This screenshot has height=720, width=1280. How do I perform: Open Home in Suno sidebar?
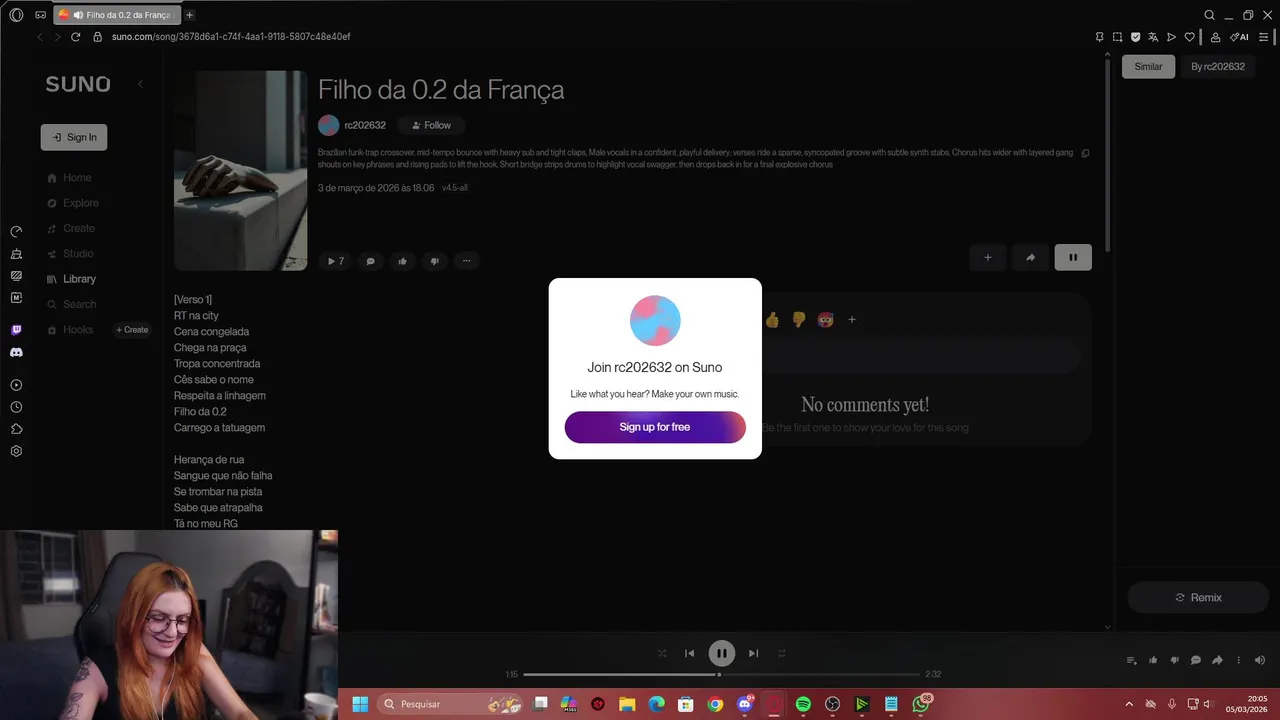coord(69,178)
